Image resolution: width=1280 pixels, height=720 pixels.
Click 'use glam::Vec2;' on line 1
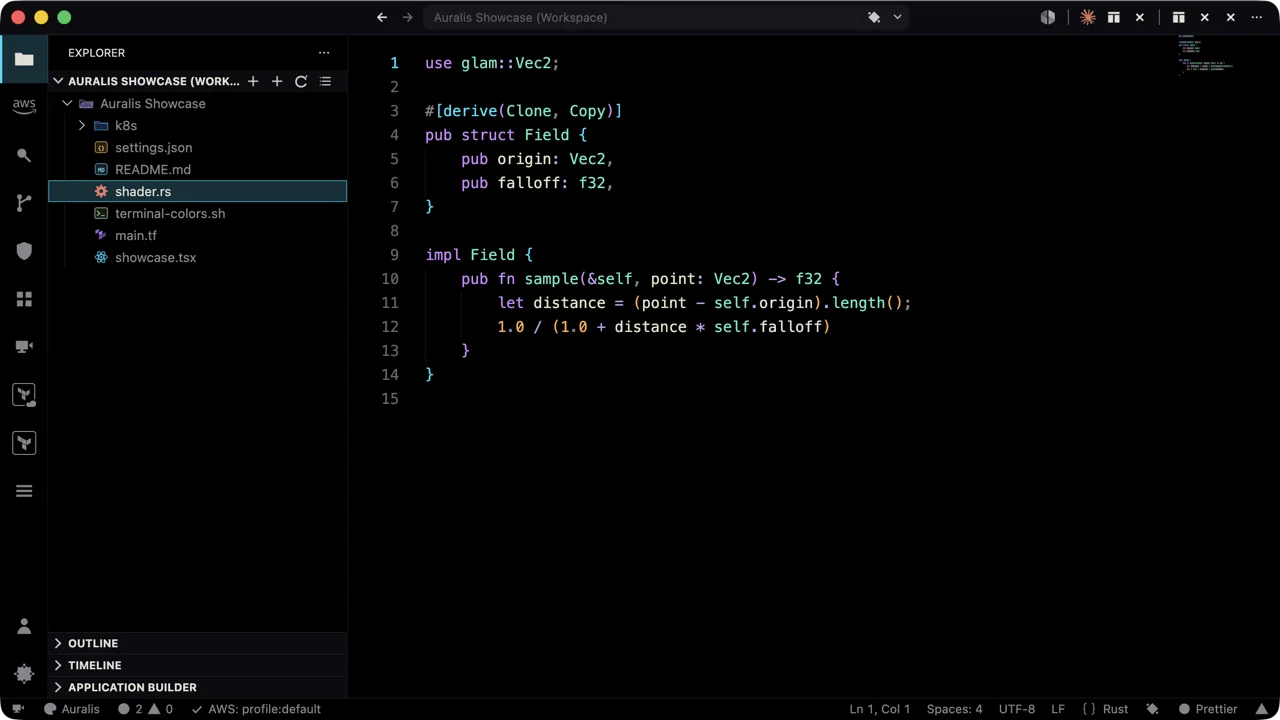tap(492, 63)
